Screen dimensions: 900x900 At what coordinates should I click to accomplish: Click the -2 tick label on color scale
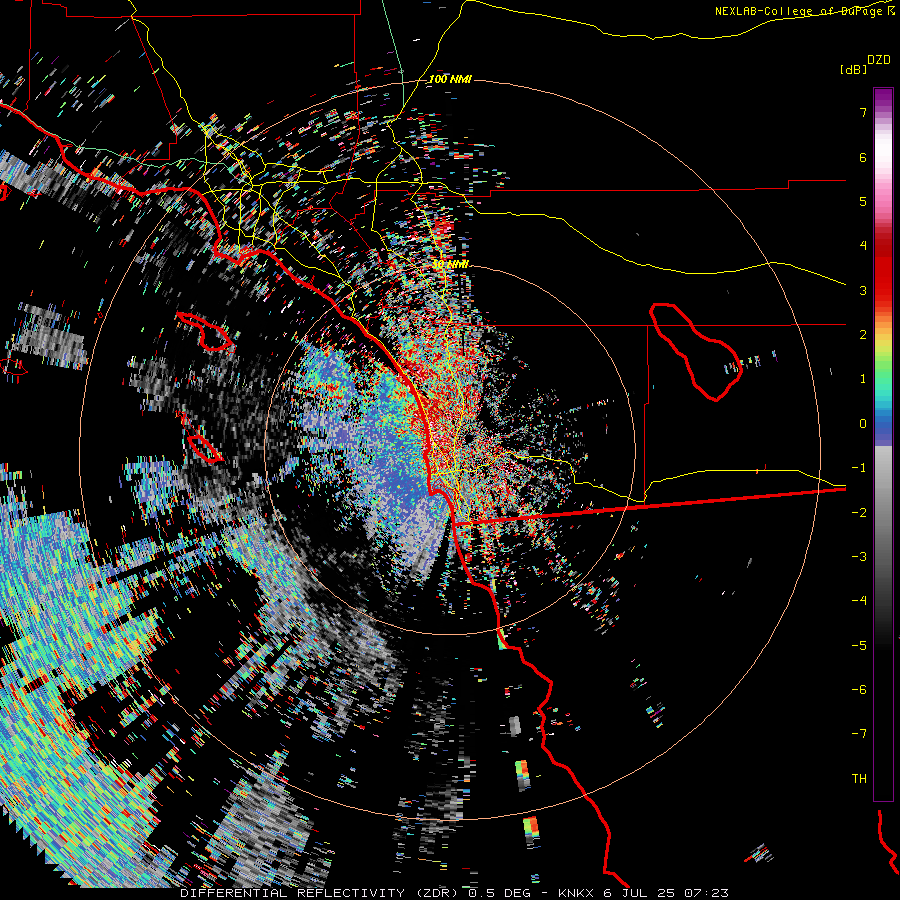(x=859, y=512)
